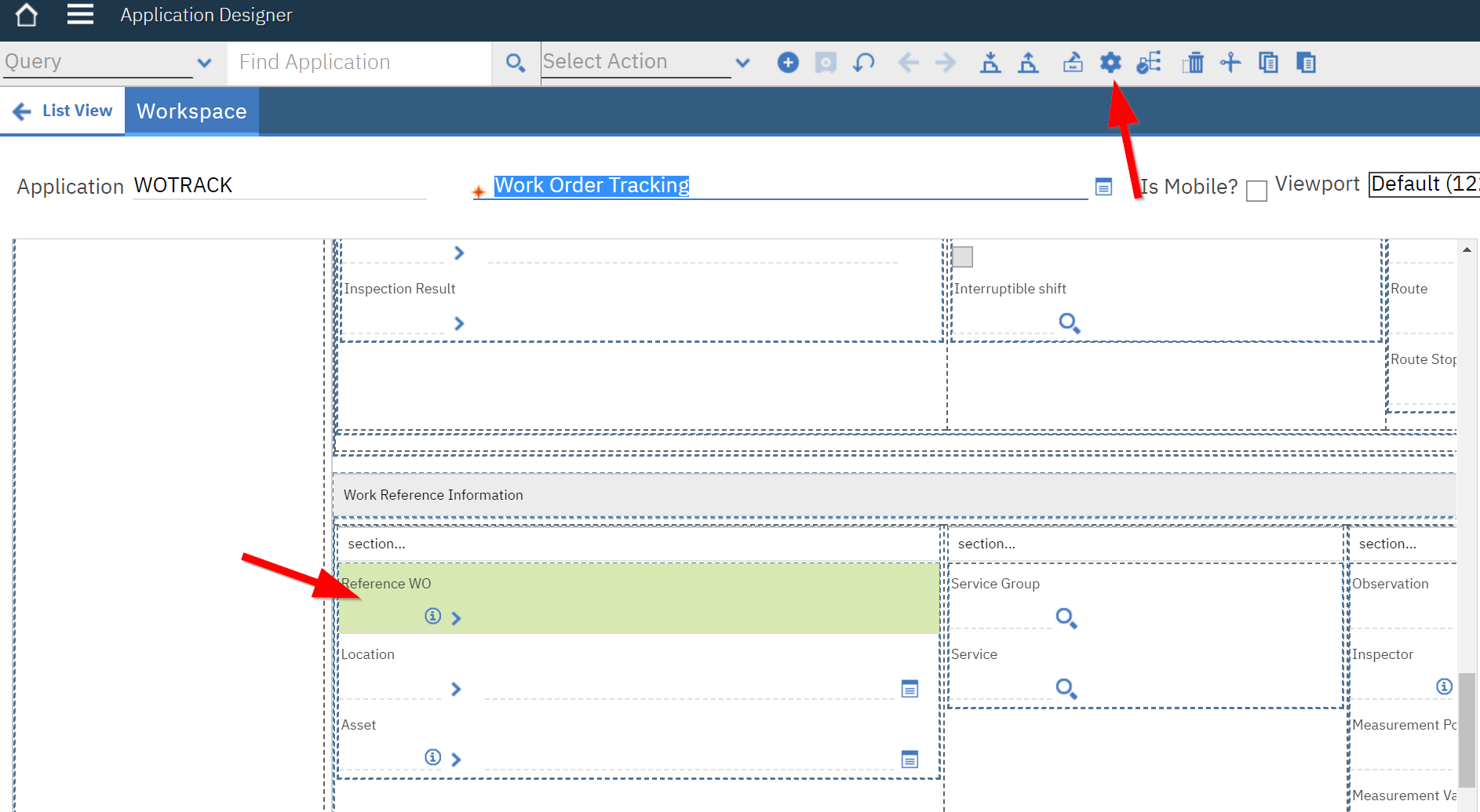This screenshot has width=1480, height=812.
Task: Click the Asset long description icon
Action: tap(910, 759)
